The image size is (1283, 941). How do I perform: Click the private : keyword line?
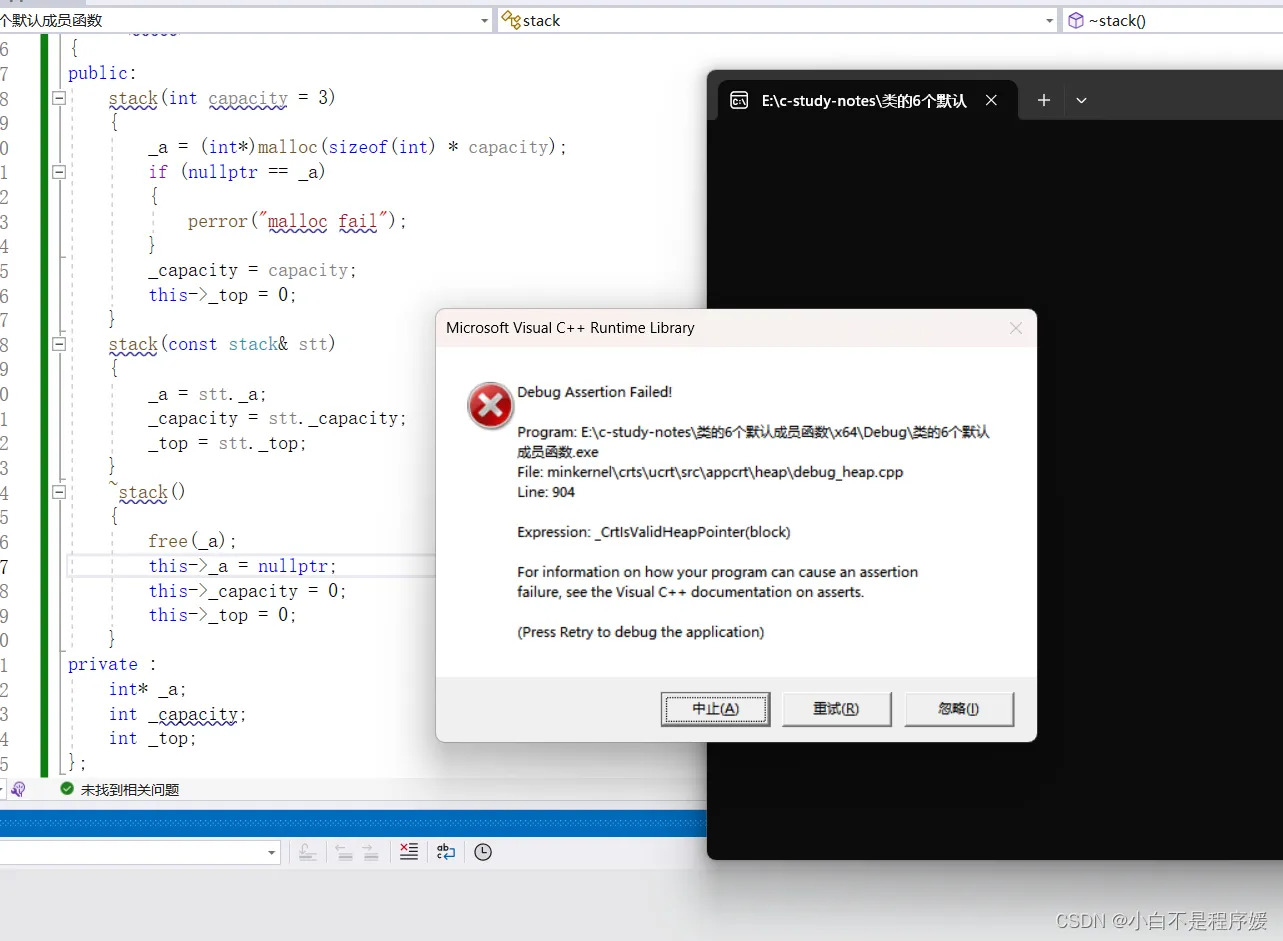[x=113, y=664]
